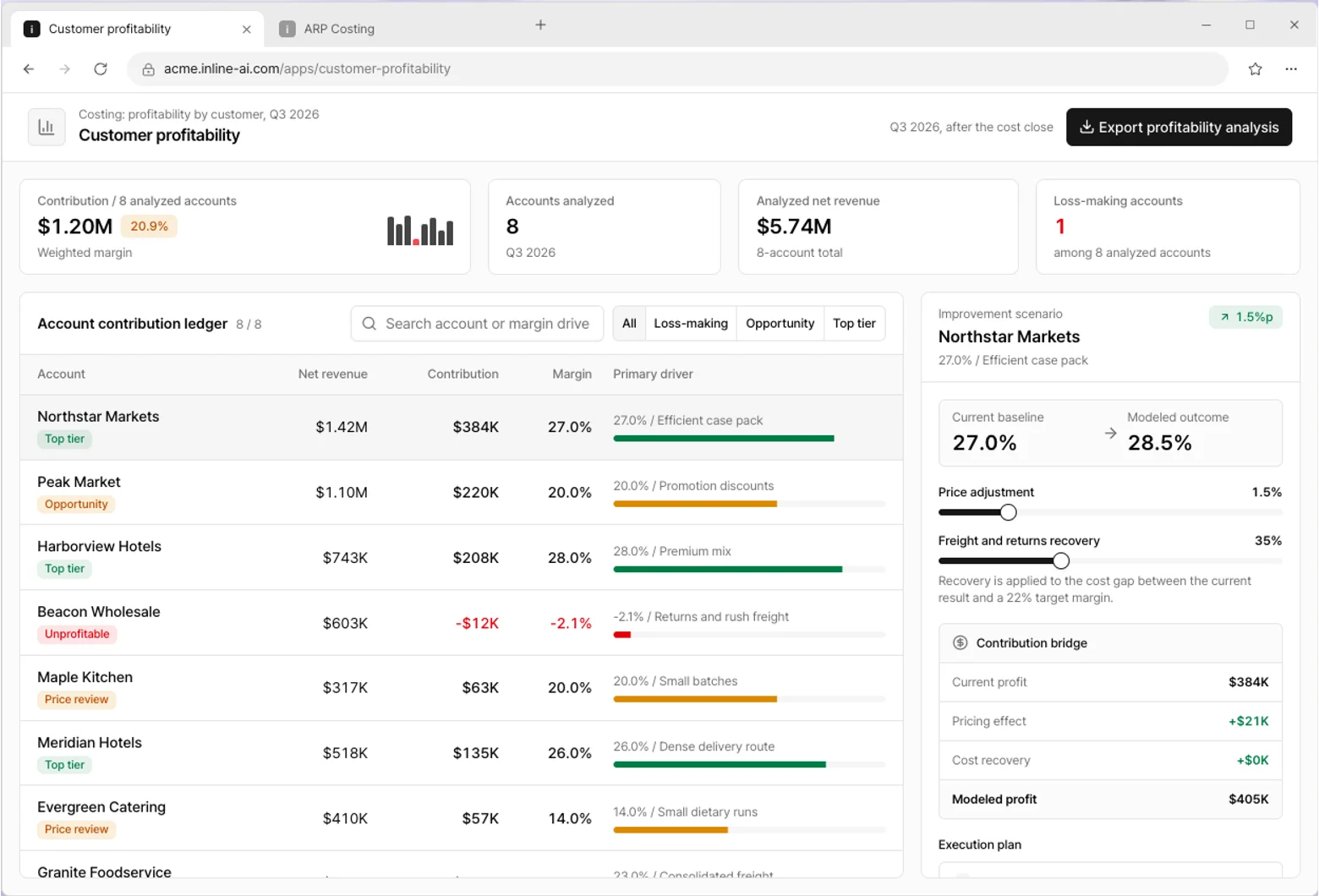1319x896 pixels.
Task: Open the browser more options menu
Action: [x=1291, y=69]
